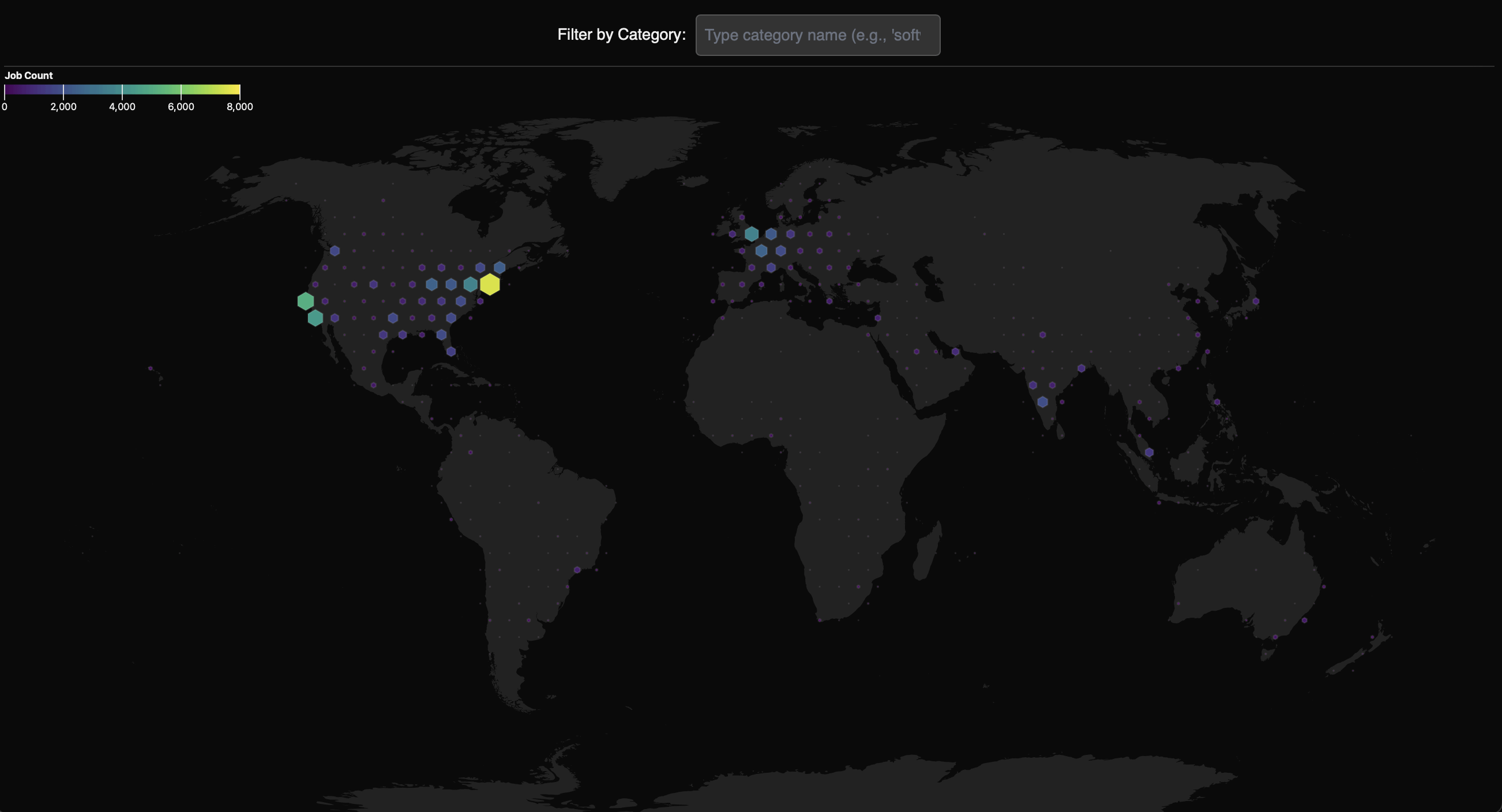This screenshot has height=812, width=1502.
Task: Click the teal hexagon over Southern California
Action: click(x=316, y=318)
